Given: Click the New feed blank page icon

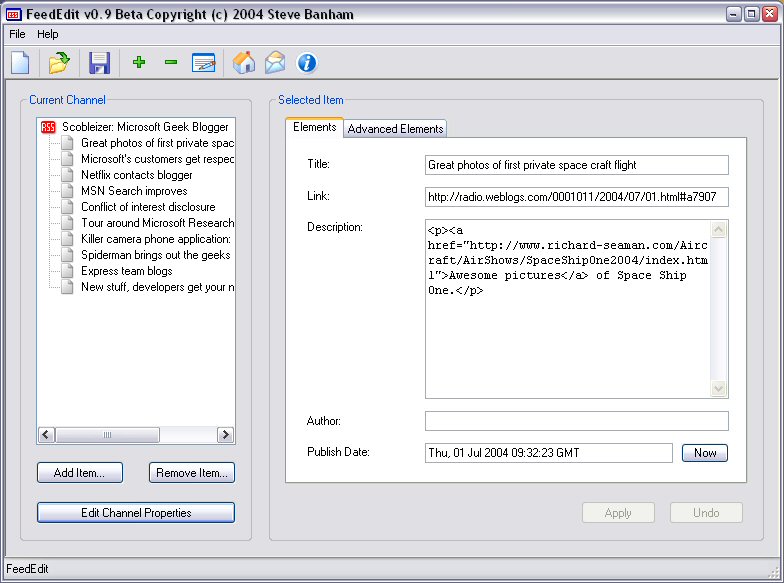Looking at the screenshot, I should point(20,63).
